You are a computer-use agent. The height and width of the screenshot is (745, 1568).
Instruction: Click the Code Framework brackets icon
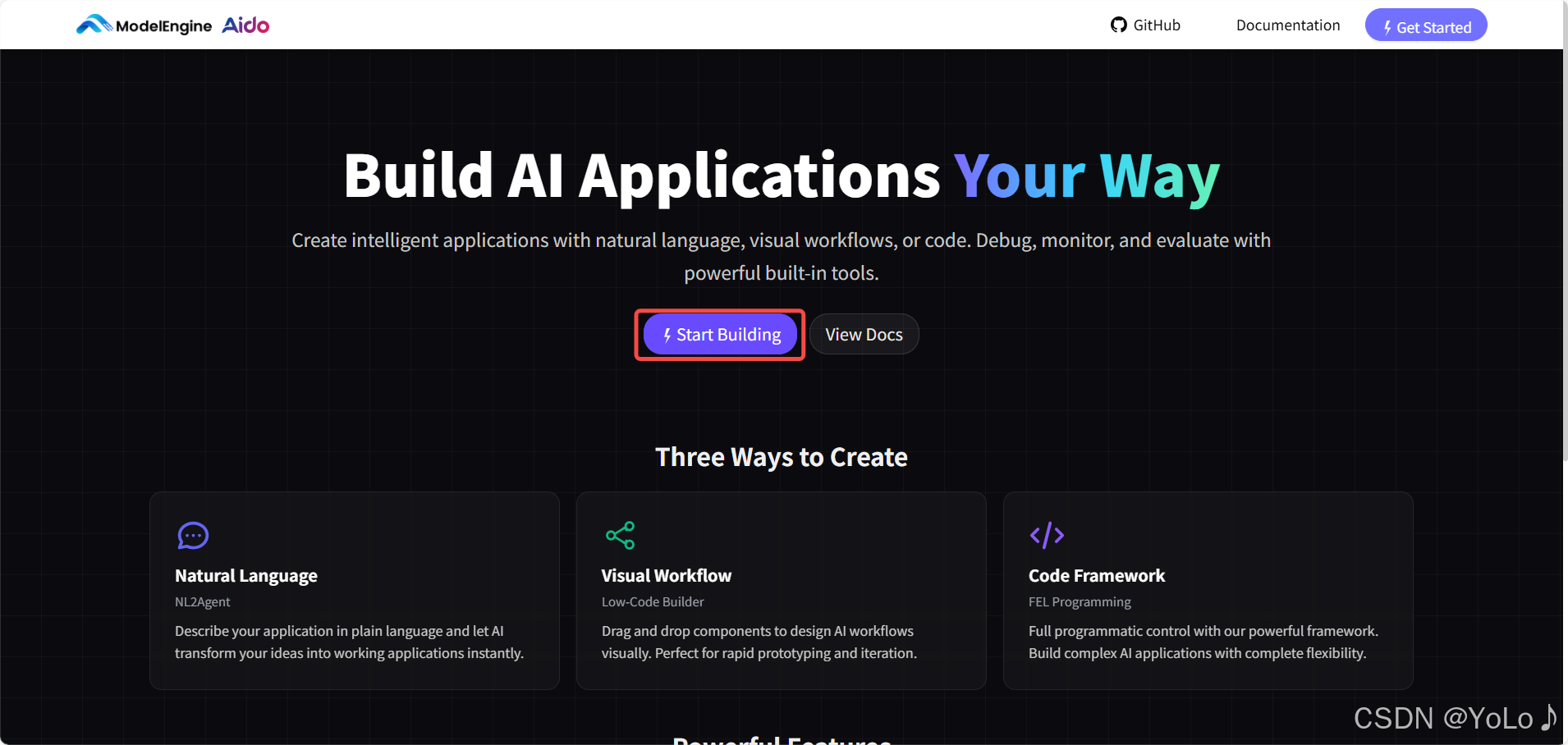pos(1047,536)
